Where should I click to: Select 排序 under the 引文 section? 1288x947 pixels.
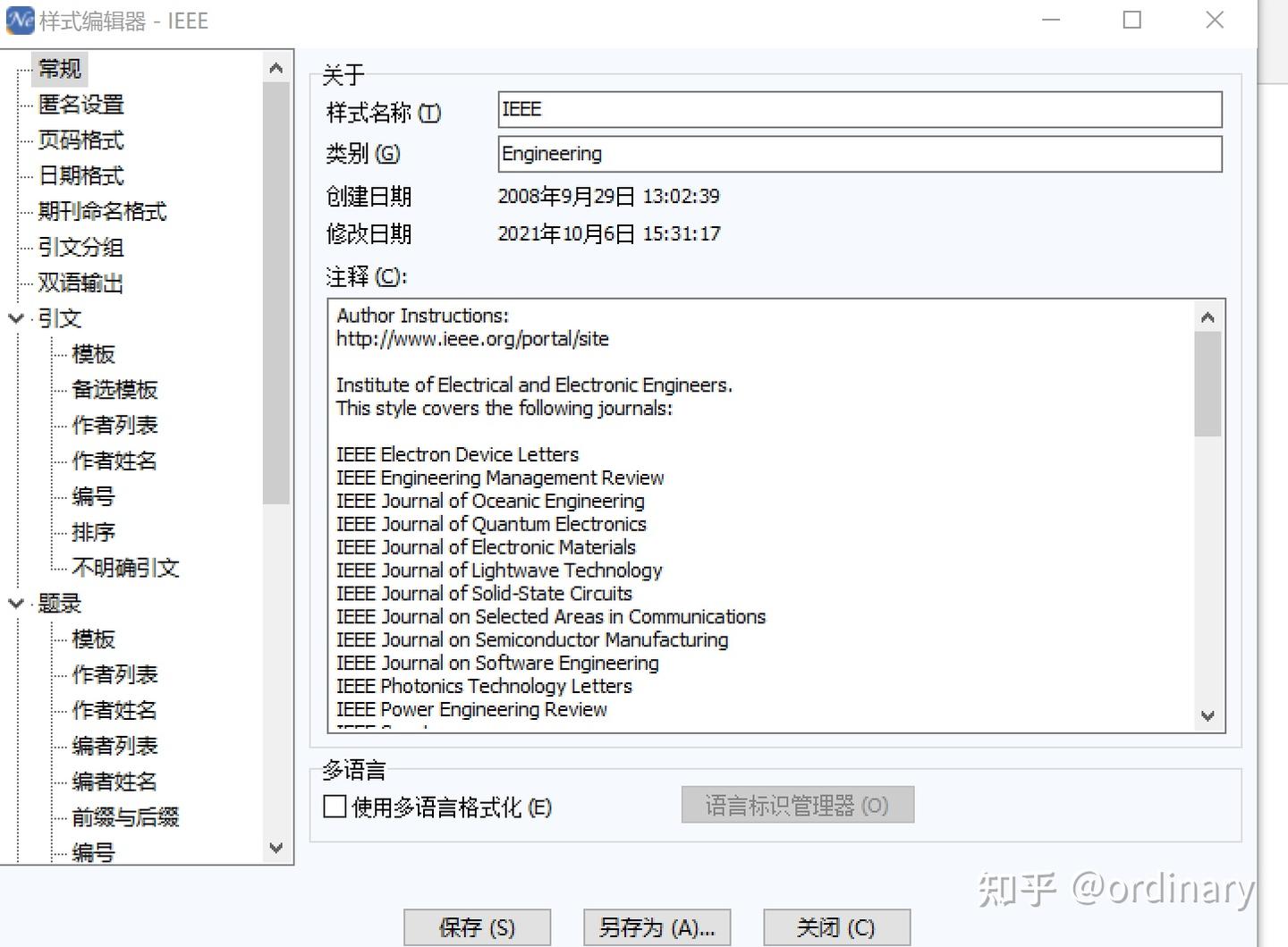(93, 532)
